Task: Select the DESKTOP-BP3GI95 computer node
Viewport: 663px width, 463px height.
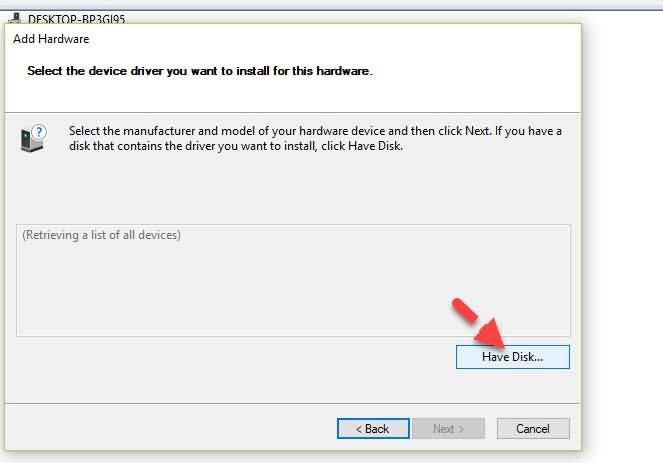Action: pyautogui.click(x=76, y=19)
